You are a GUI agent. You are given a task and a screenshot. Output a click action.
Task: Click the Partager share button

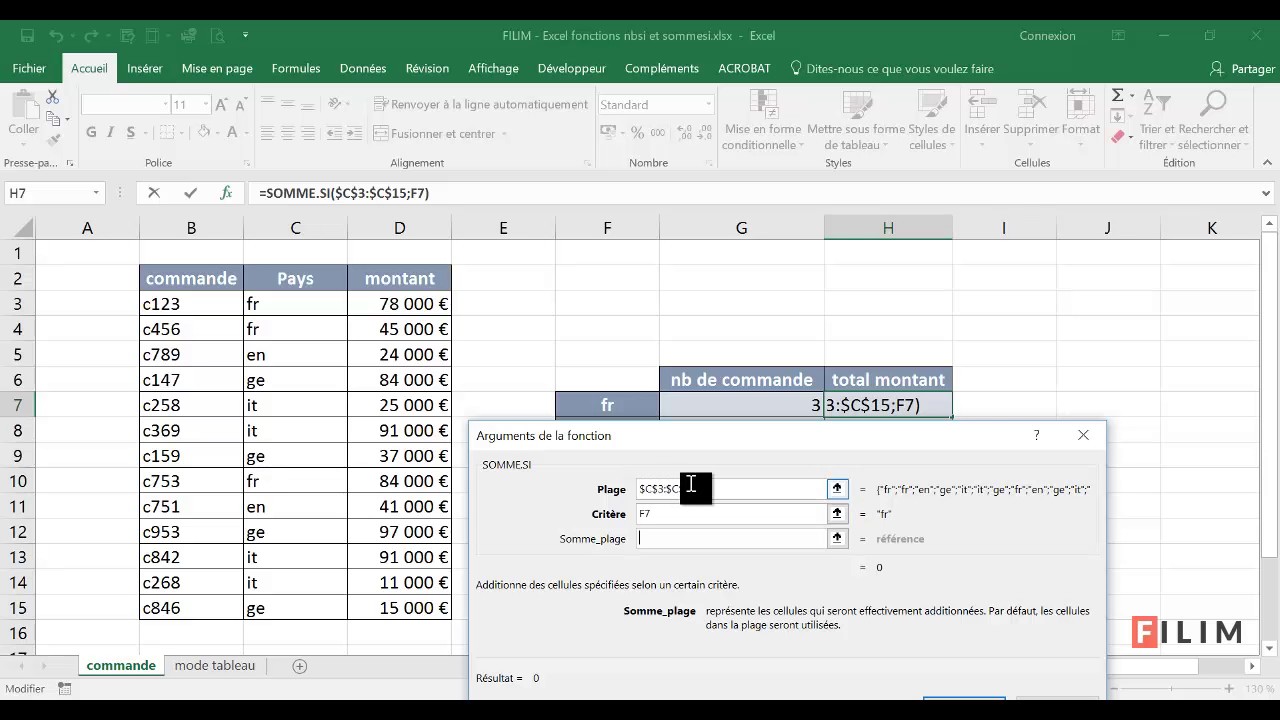coord(1243,69)
